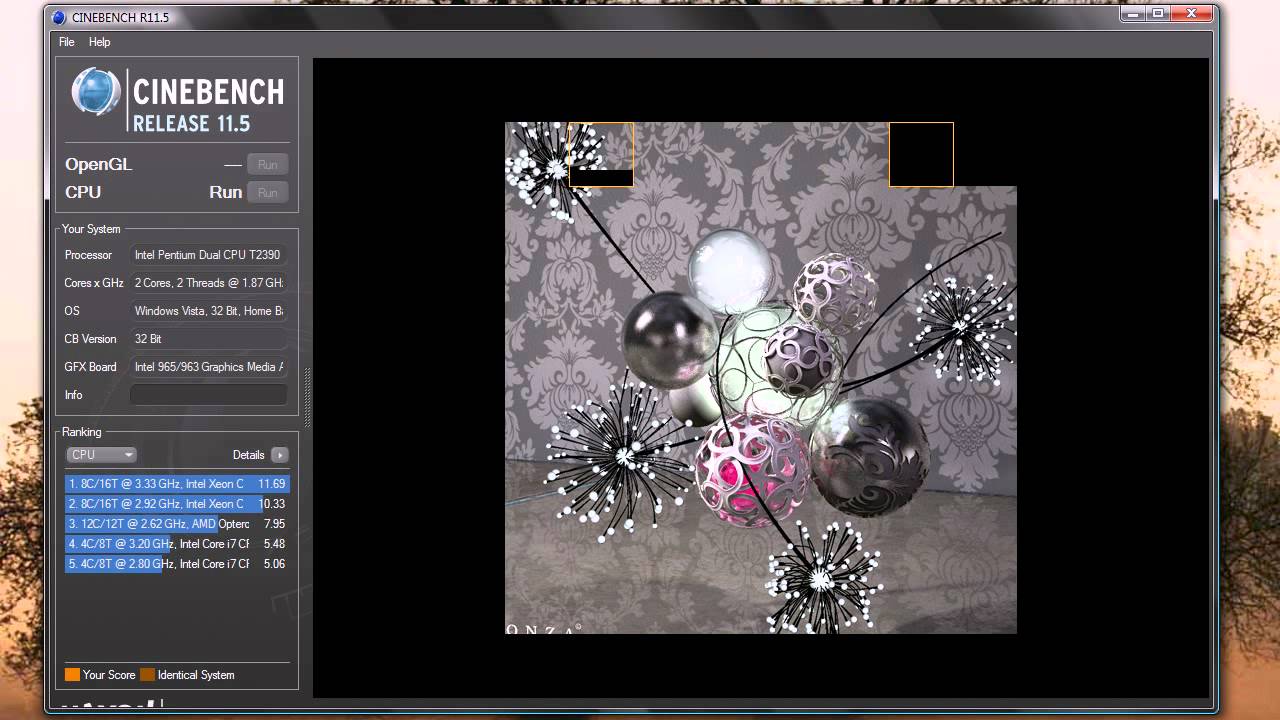
Task: Select ranking entry 3 AMD Opteron 7.95
Action: click(177, 524)
